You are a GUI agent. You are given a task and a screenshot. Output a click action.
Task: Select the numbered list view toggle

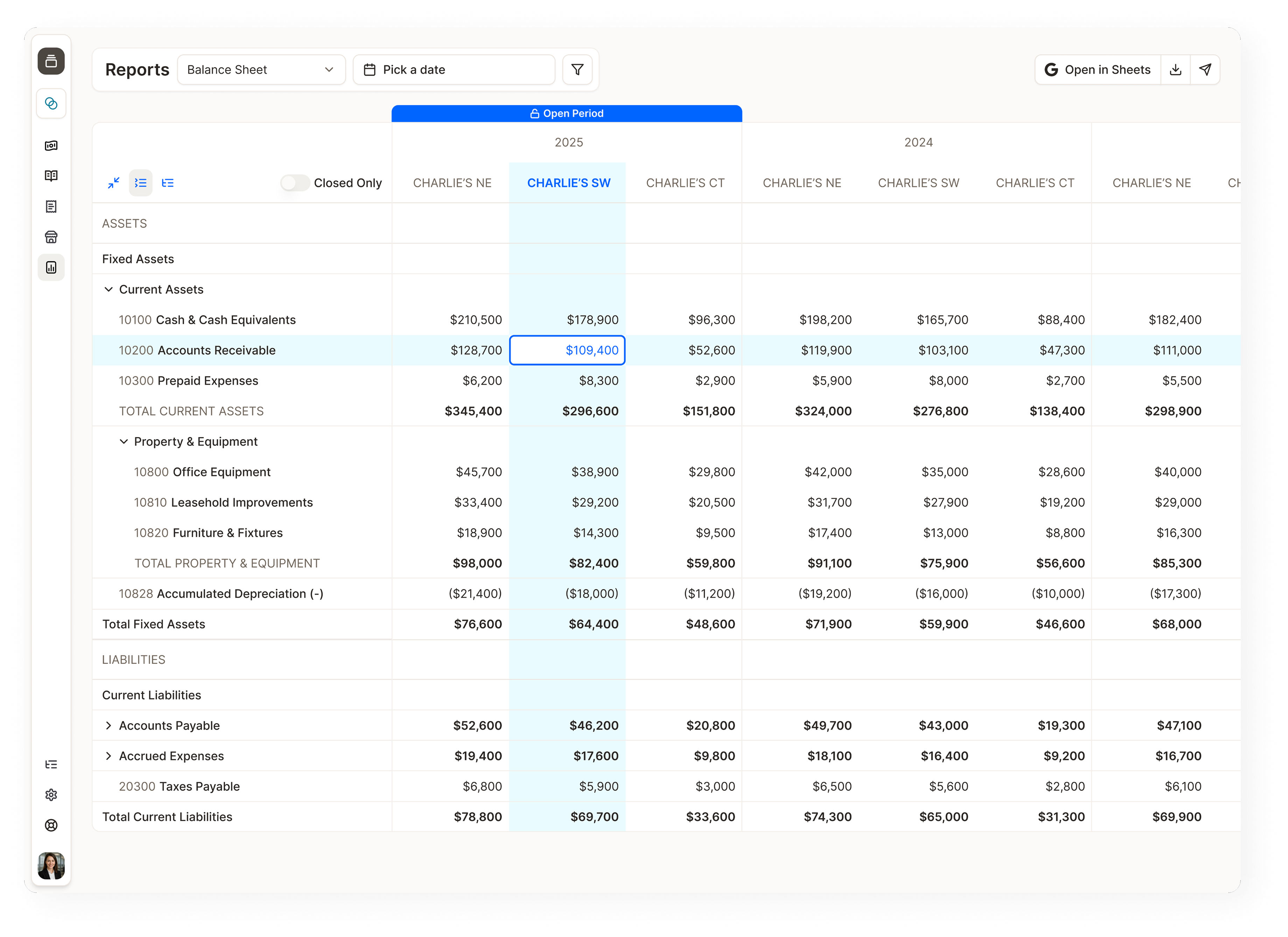(140, 183)
